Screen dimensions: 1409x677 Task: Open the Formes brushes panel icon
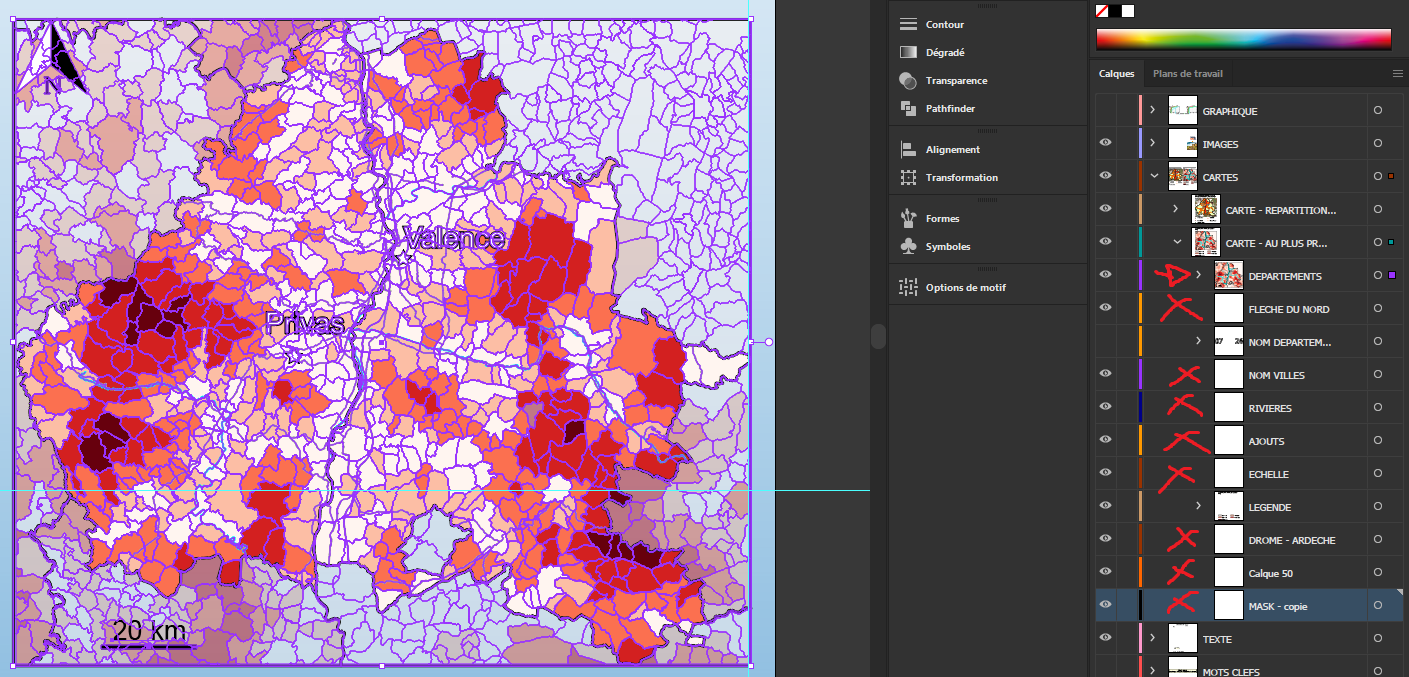tap(908, 218)
